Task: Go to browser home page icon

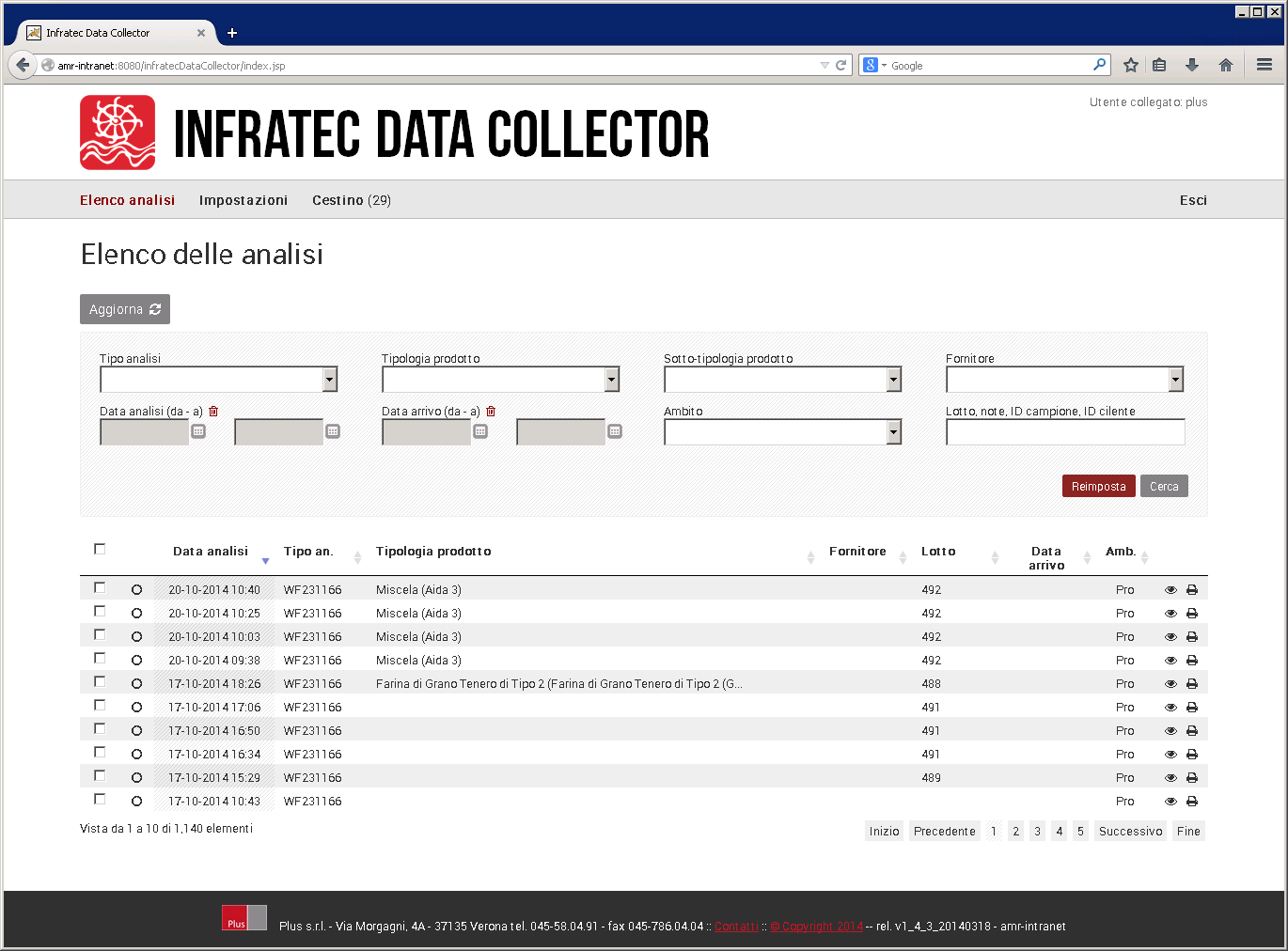Action: [1226, 65]
